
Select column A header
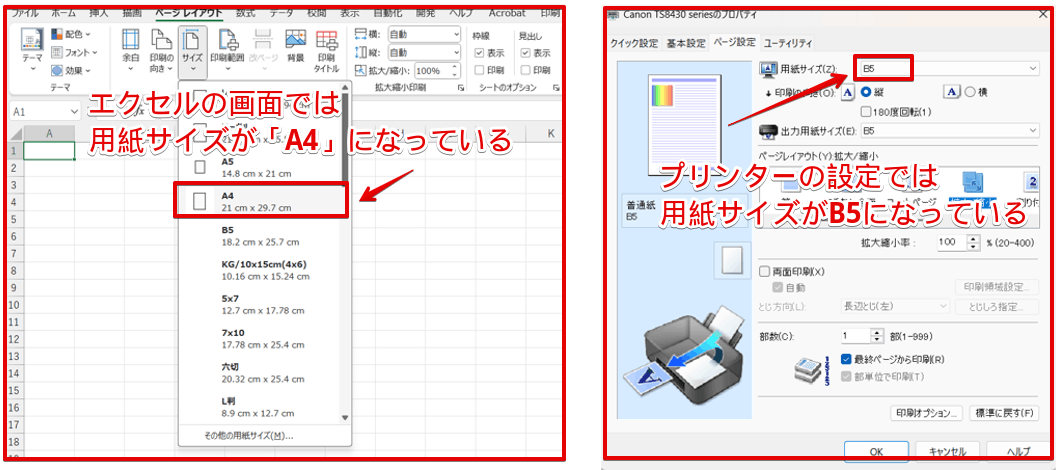(49, 134)
